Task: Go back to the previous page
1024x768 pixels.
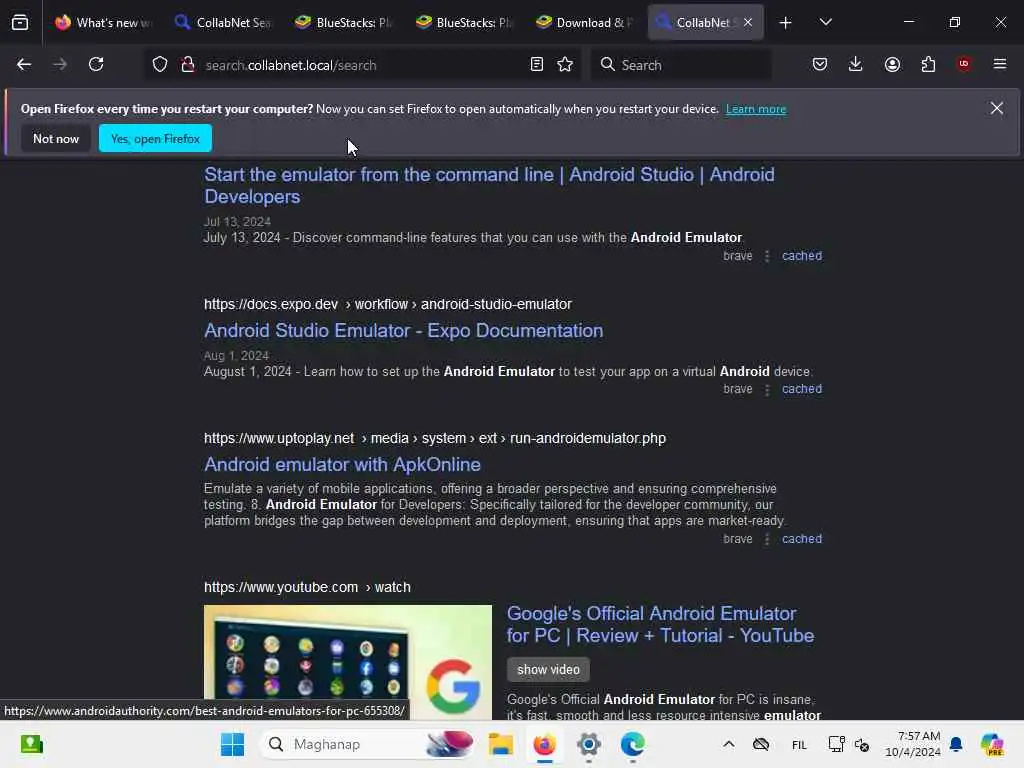Action: [x=24, y=64]
